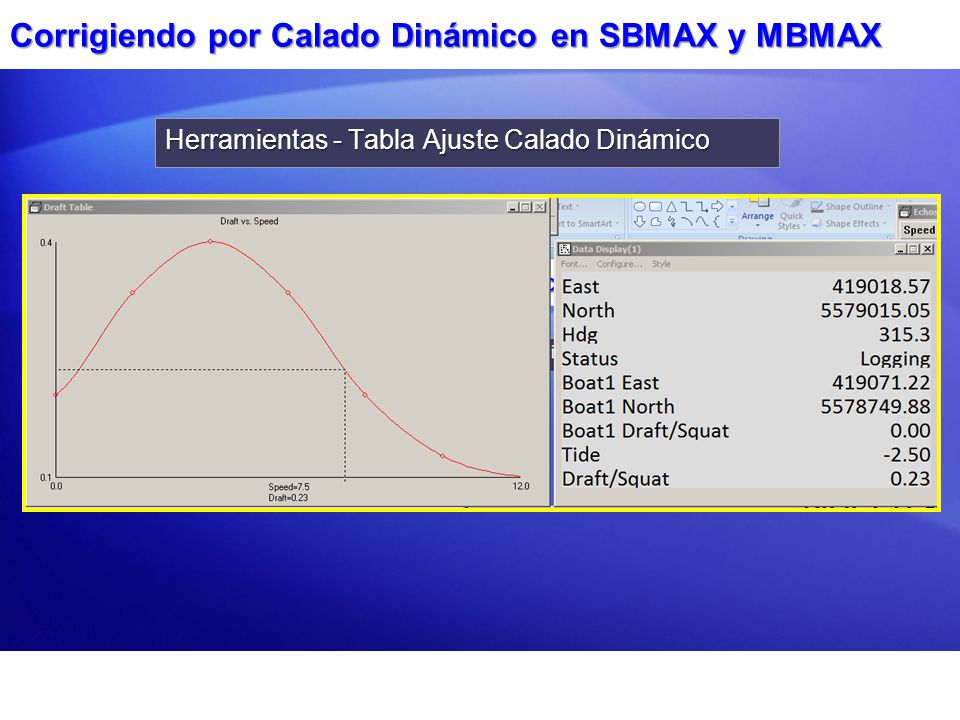Click the Boat1 North value 5578749.88
Screen dimensions: 960x720
click(x=875, y=407)
